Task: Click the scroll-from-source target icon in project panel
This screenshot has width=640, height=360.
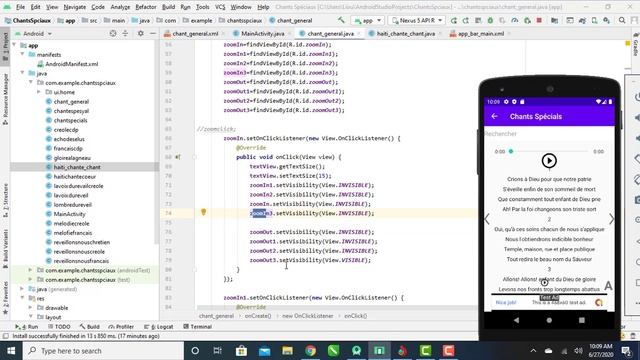Action: tap(113, 33)
